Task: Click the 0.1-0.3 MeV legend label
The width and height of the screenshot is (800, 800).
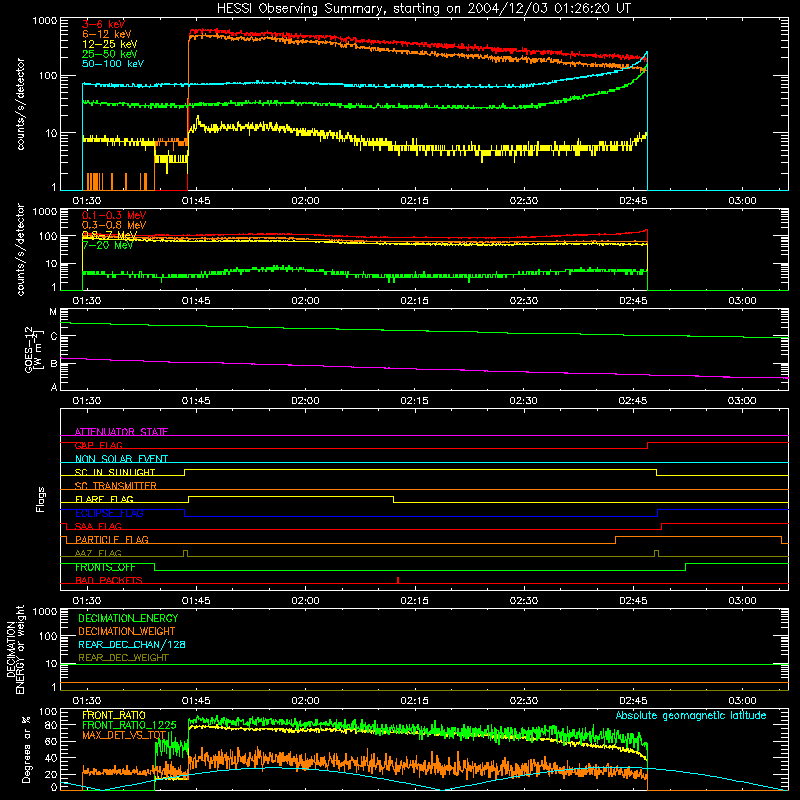Action: click(114, 215)
